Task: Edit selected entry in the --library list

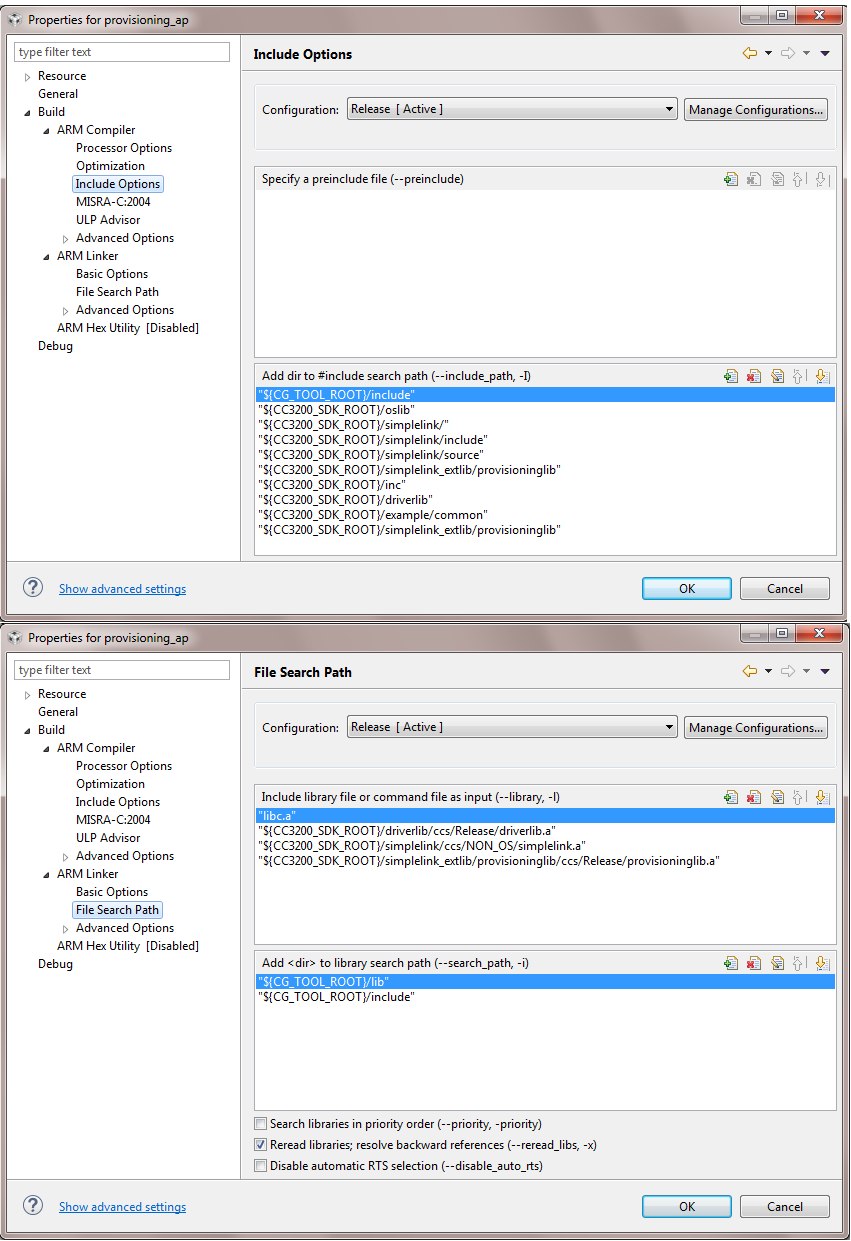Action: 777,797
